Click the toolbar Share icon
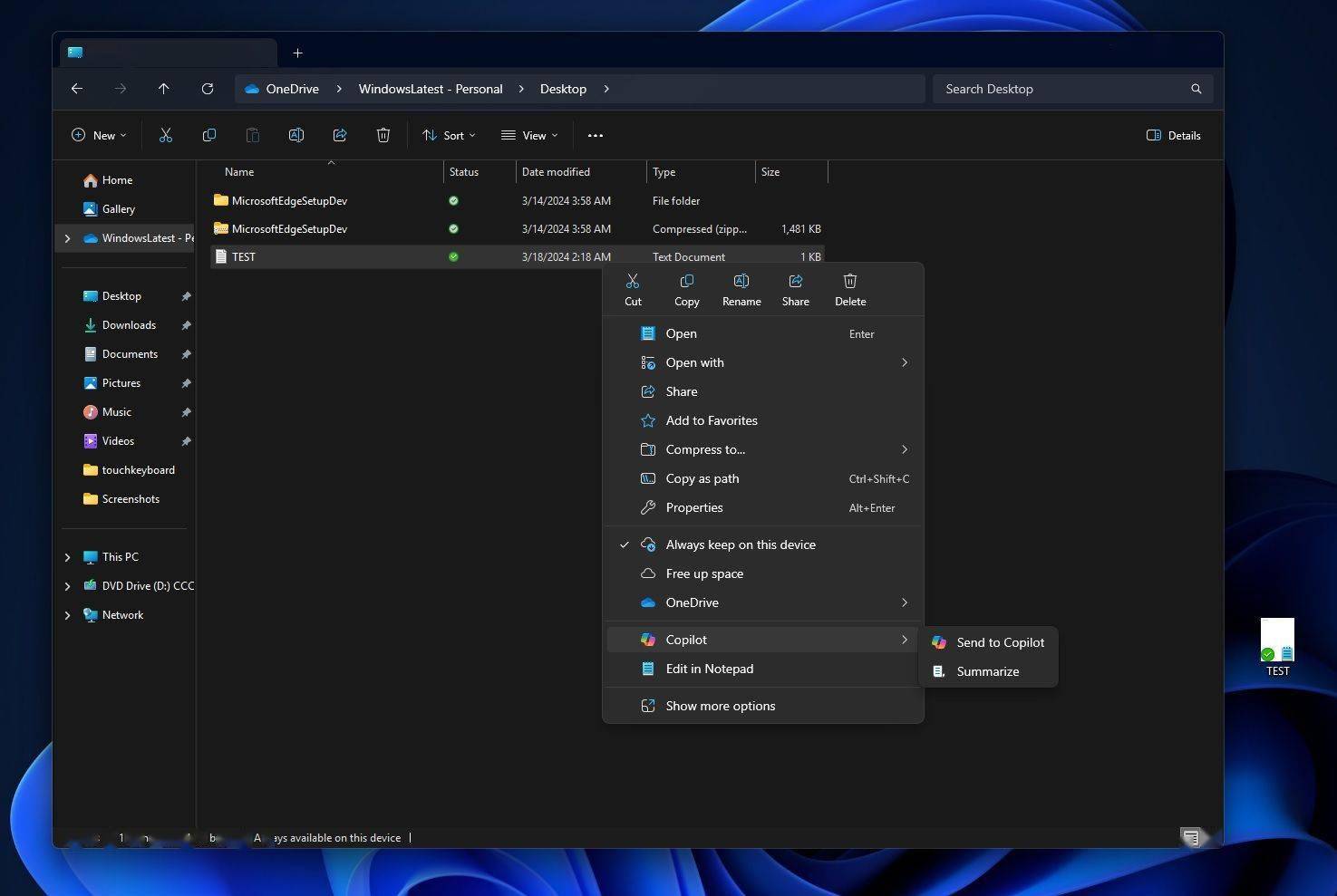 (340, 135)
